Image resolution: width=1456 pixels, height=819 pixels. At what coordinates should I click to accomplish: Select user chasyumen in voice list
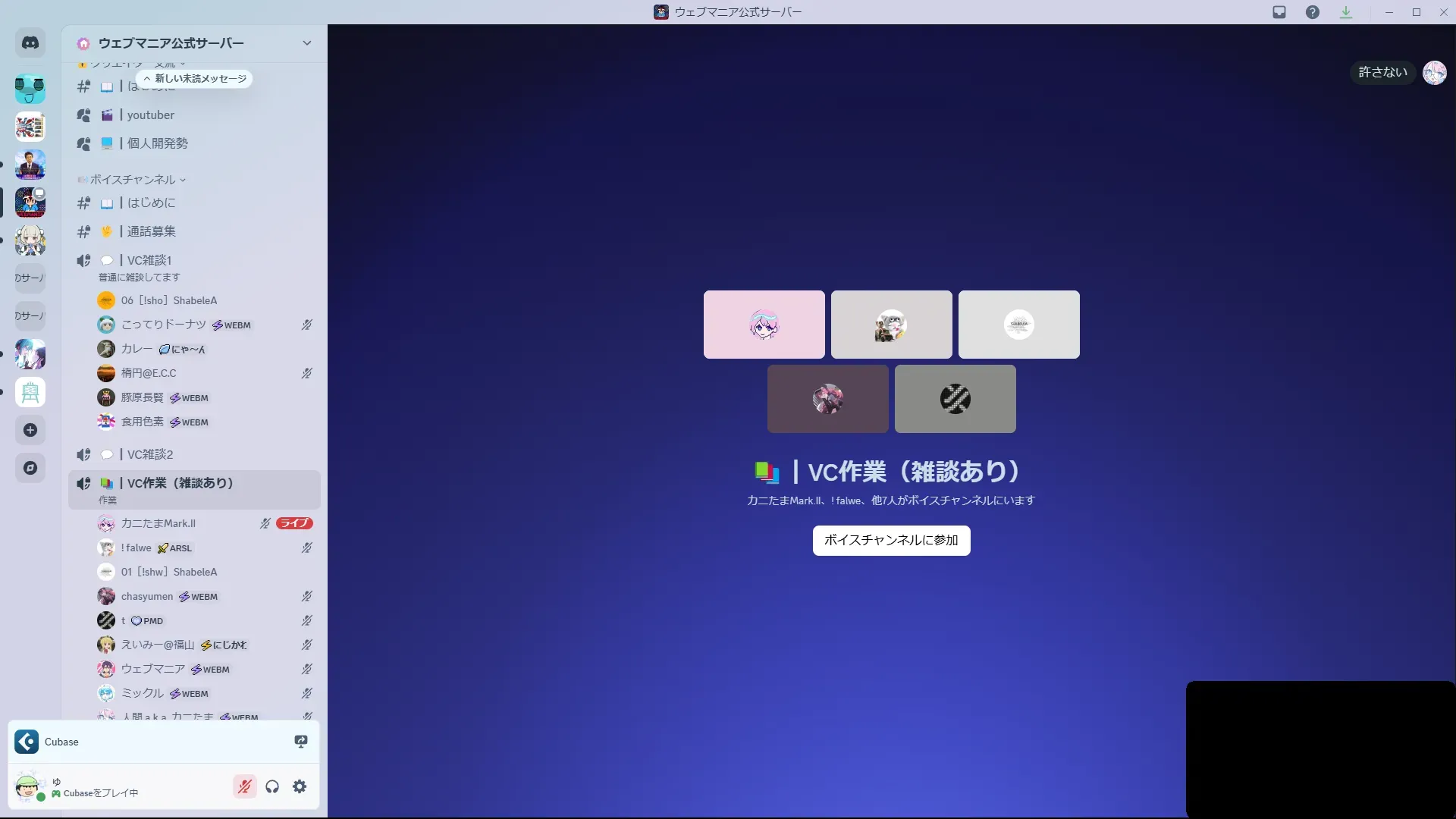pos(147,597)
